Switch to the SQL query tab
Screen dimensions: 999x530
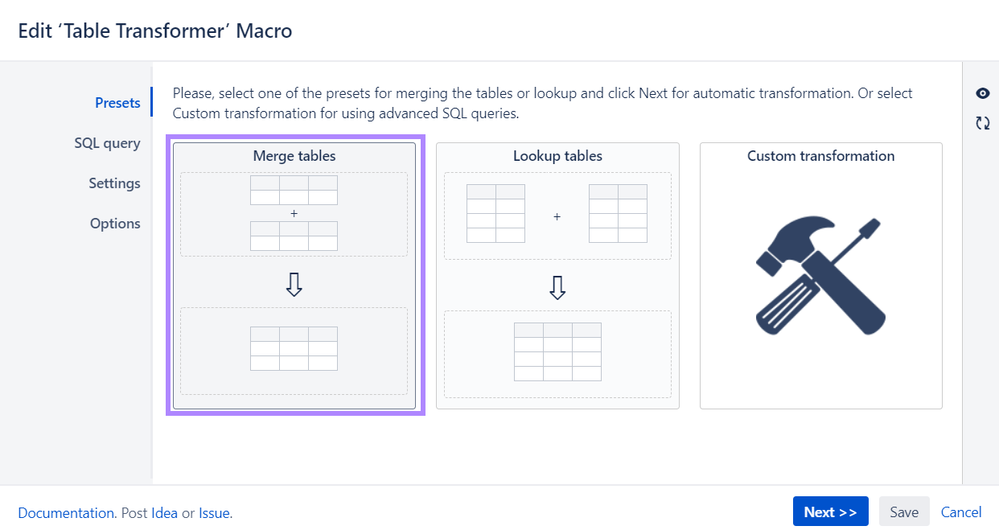coord(107,143)
